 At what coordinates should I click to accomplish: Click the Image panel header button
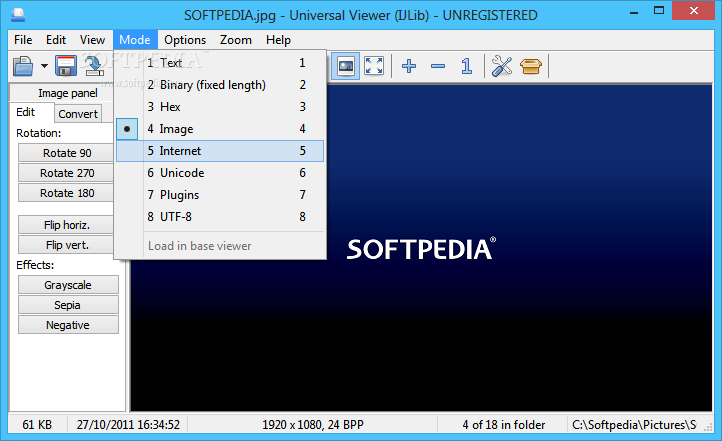point(62,93)
